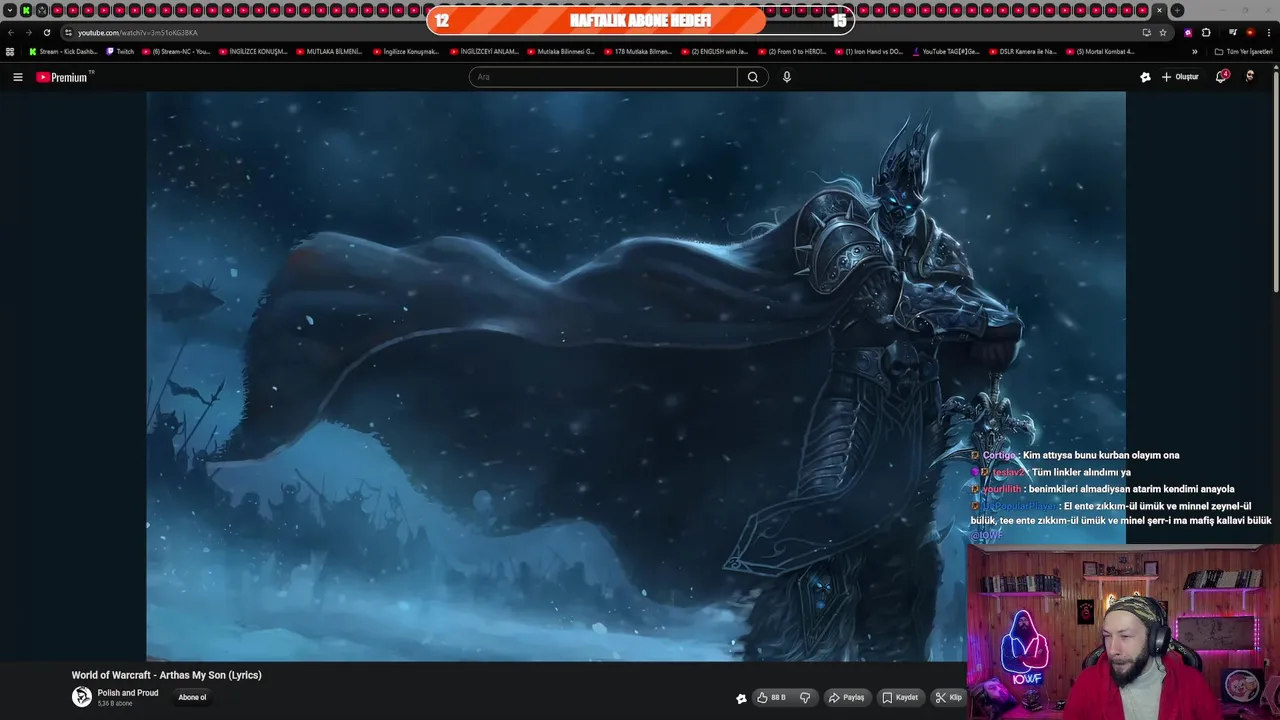Click the 5,36 B abone subscriber count
1280x720 pixels.
[115, 704]
